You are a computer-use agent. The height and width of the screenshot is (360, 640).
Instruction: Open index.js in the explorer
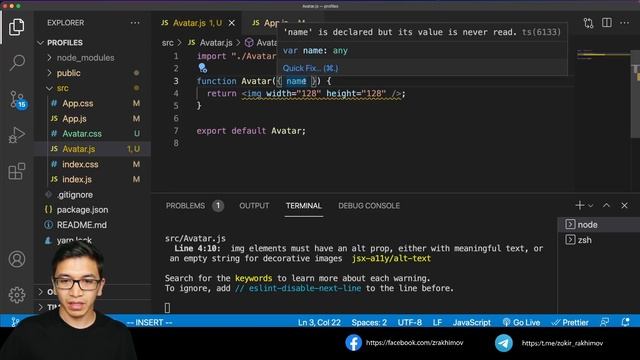coord(92,180)
